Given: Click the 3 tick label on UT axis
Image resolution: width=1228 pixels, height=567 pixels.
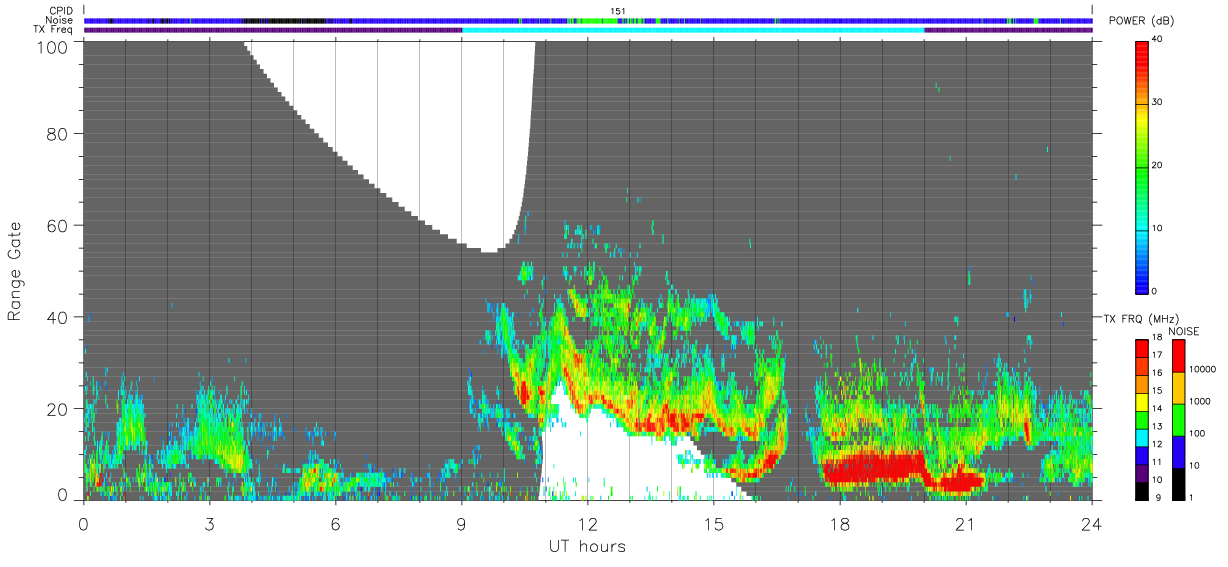Looking at the screenshot, I should click(209, 524).
